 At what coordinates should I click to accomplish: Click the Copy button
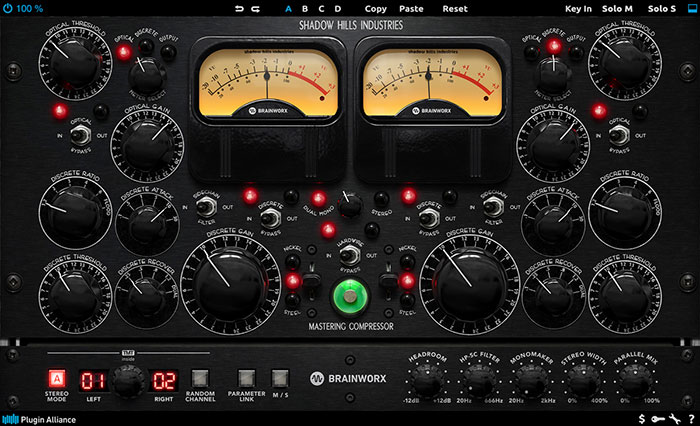tap(375, 8)
